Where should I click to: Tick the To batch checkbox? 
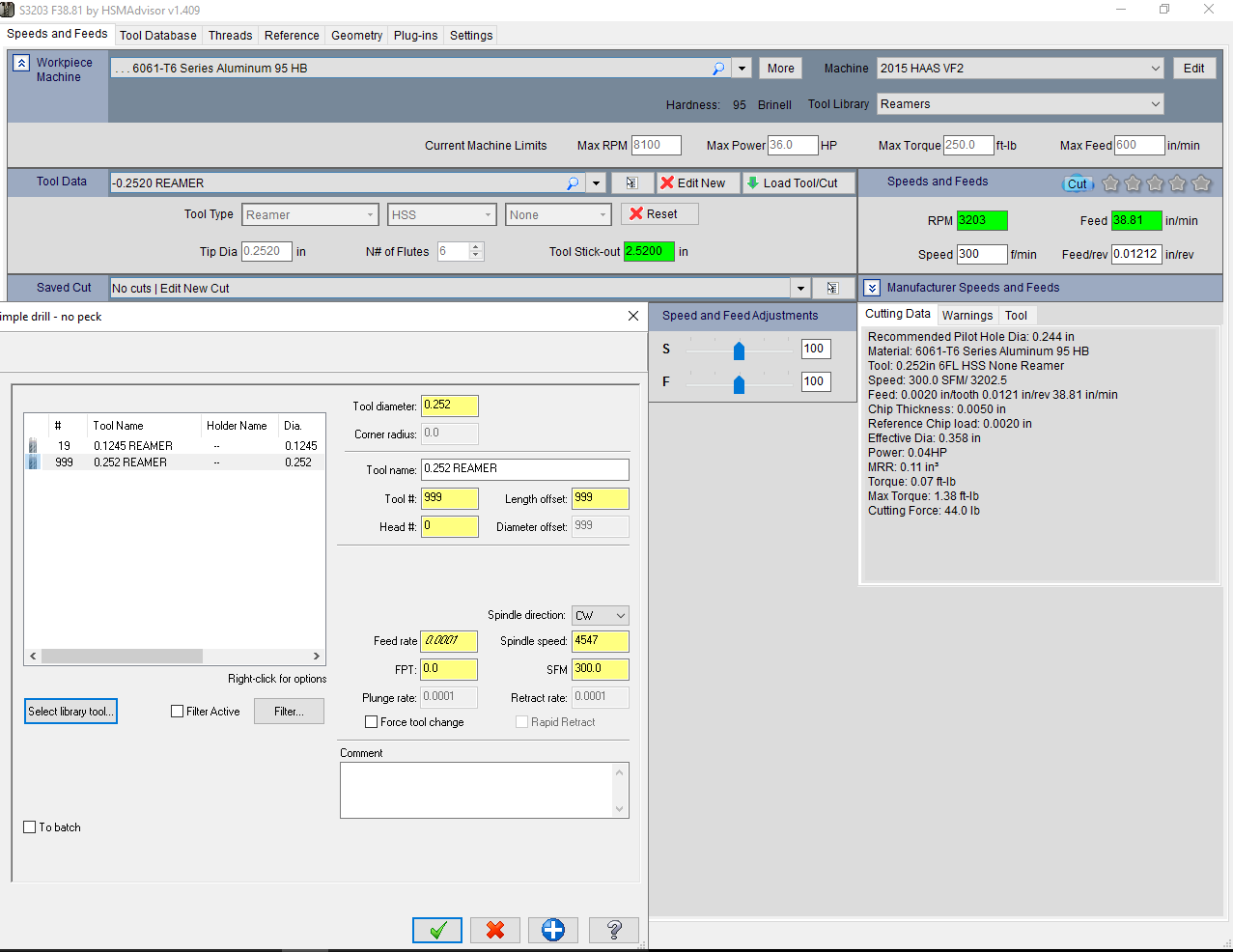30,827
